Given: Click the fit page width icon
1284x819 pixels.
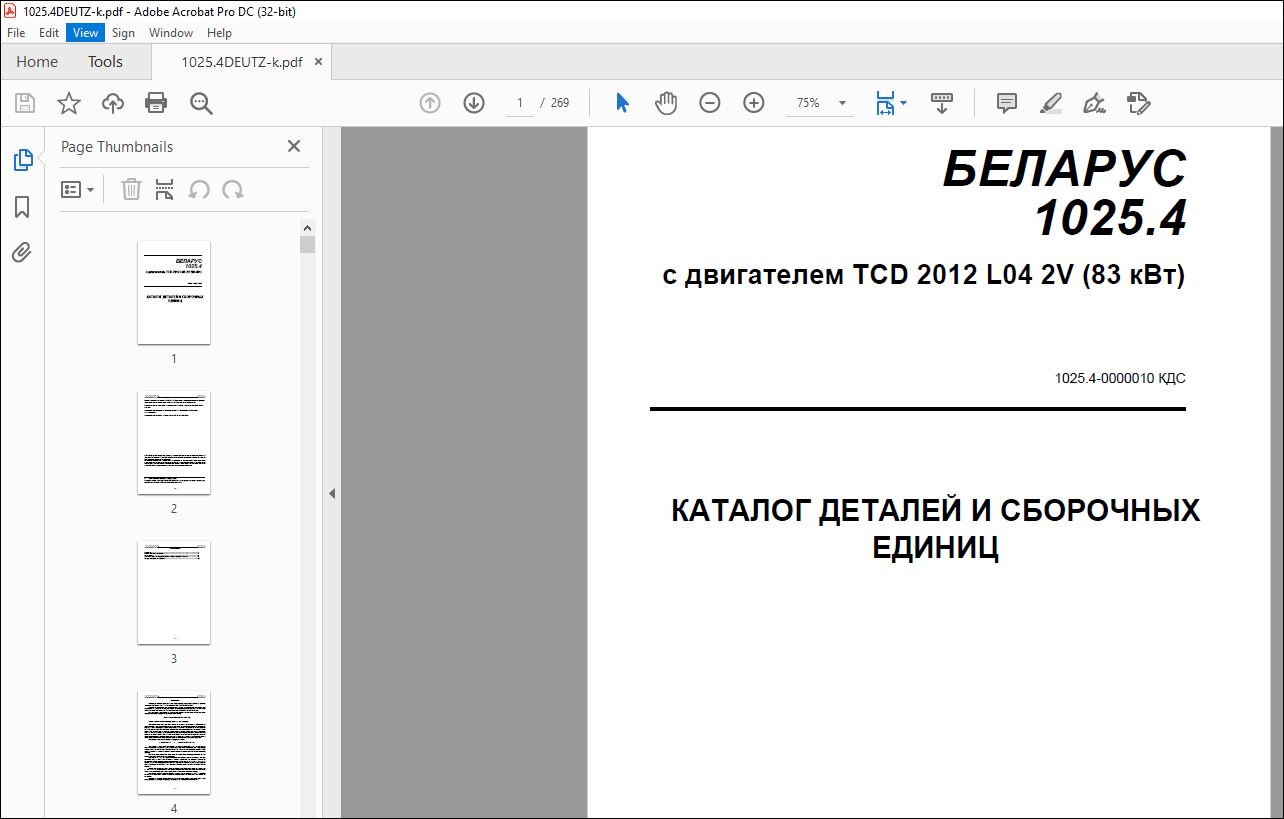Looking at the screenshot, I should (x=885, y=103).
